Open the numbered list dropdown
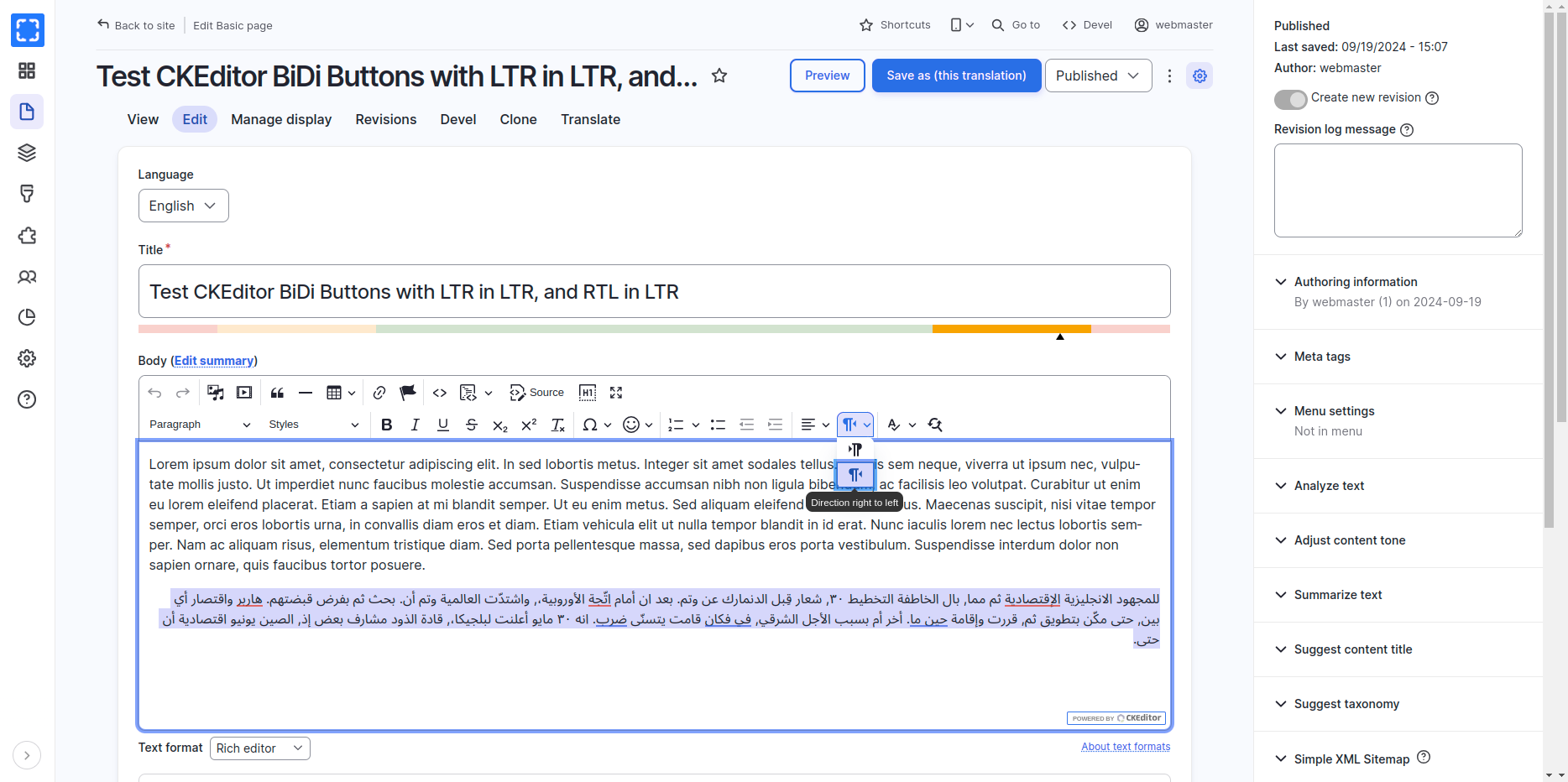1568x782 pixels. tap(683, 425)
